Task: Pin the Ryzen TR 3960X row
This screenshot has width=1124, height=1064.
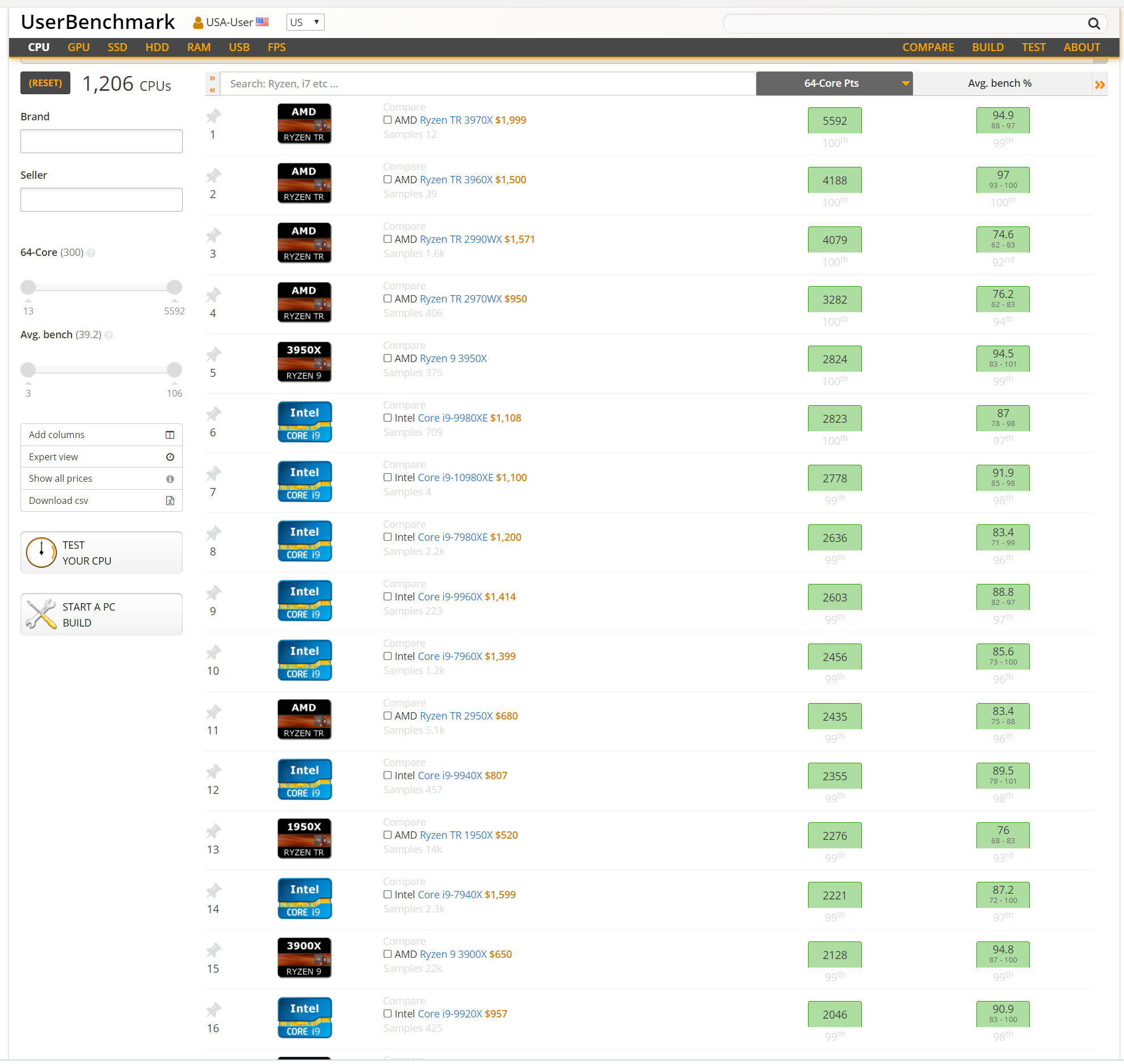Action: pyautogui.click(x=213, y=176)
